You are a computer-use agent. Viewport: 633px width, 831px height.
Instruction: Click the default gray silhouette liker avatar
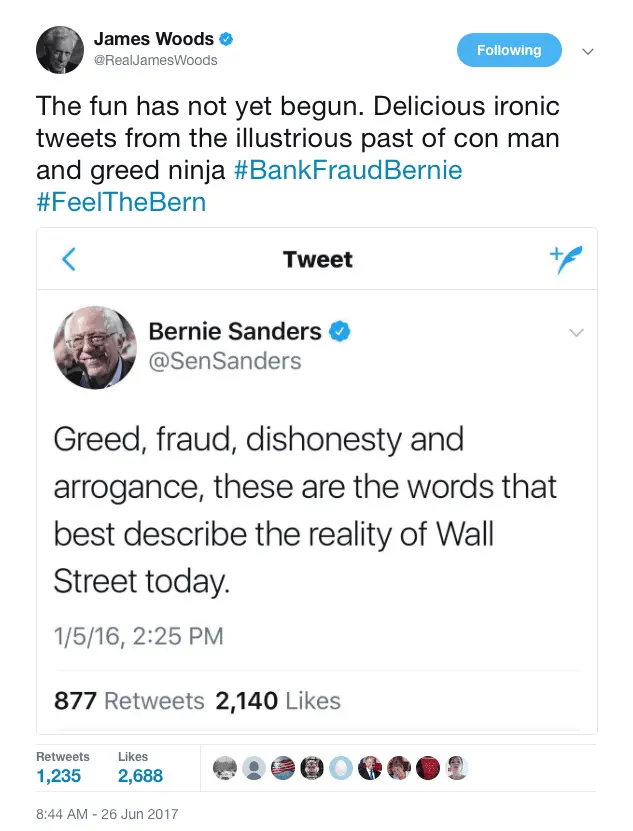[x=254, y=767]
